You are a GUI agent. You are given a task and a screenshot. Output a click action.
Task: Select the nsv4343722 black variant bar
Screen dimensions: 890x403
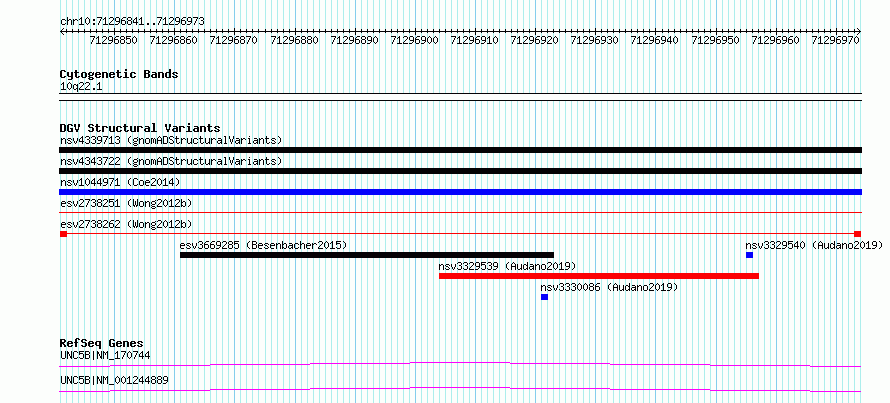pyautogui.click(x=460, y=171)
